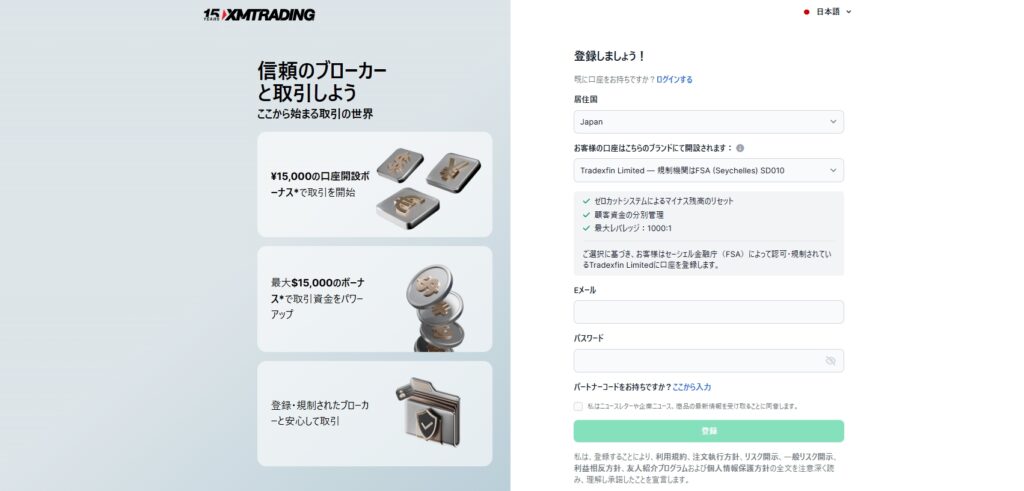Image resolution: width=1024 pixels, height=491 pixels.
Task: Expand the Tradexfin Limited brand dropdown
Action: pos(709,170)
